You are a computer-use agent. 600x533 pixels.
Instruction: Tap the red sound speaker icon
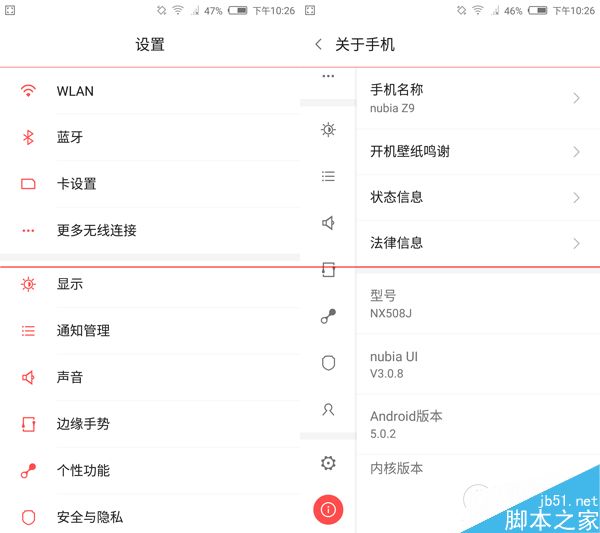(x=28, y=377)
